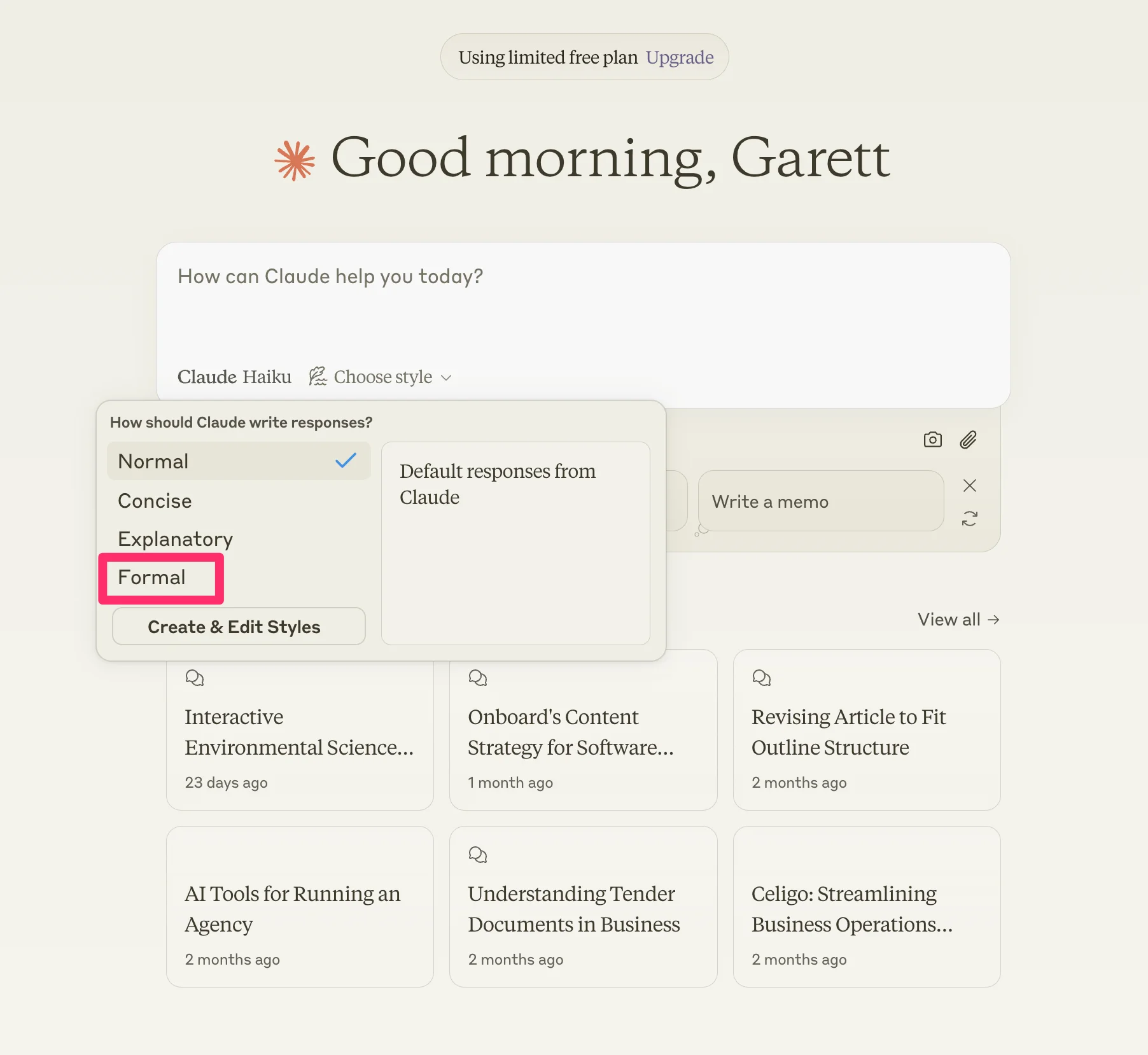Open Revising Article to Fit Outline Structure chat
This screenshot has width=1148, height=1055.
[867, 730]
